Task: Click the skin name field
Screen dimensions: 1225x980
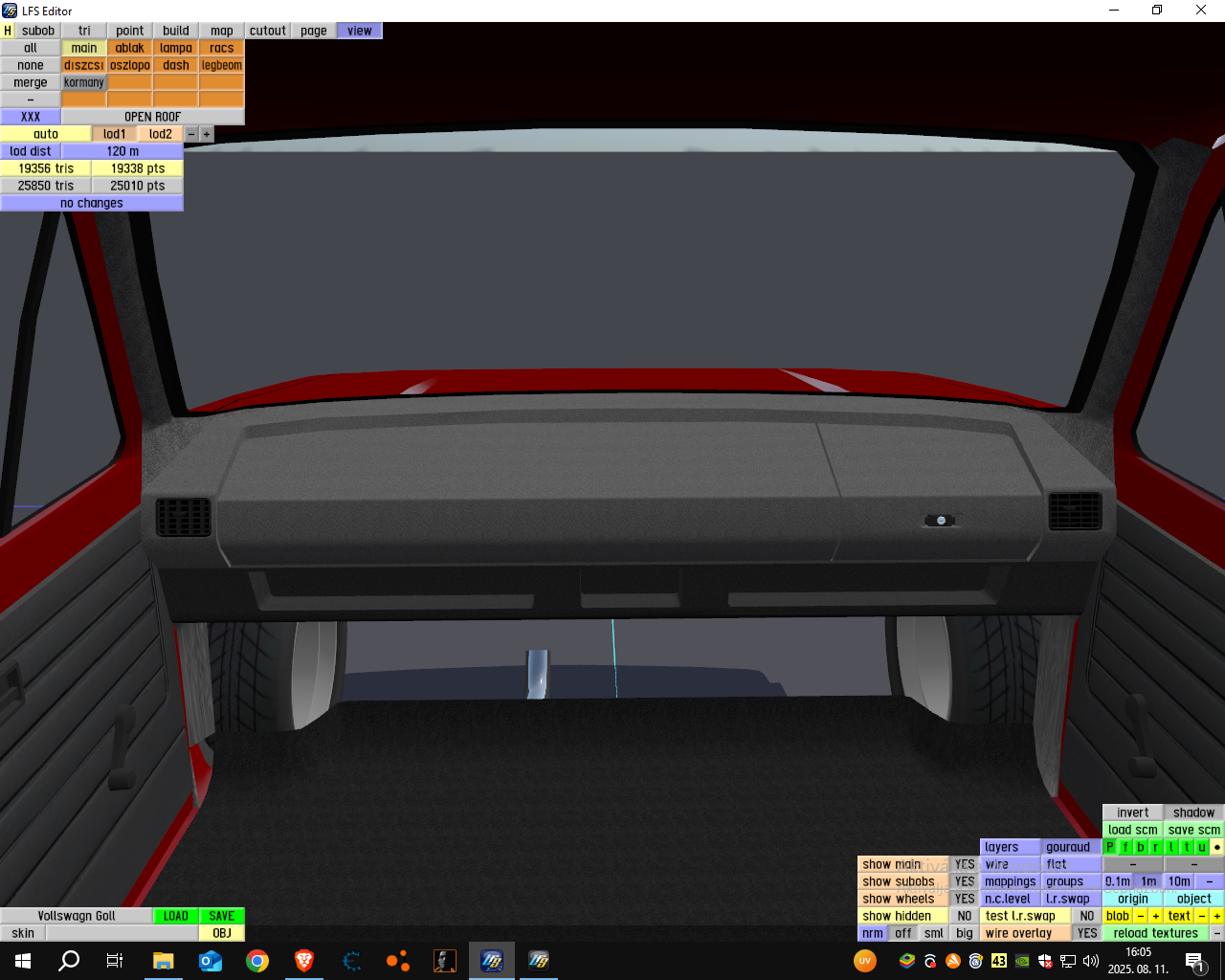Action: (122, 933)
